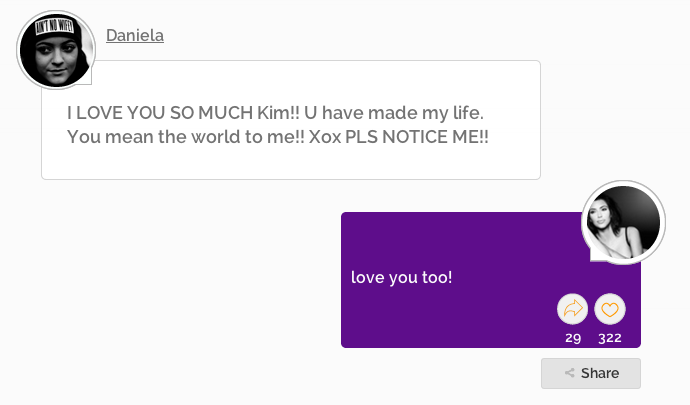Click the "love you too!" reply text
The width and height of the screenshot is (690, 405).
pos(401,277)
